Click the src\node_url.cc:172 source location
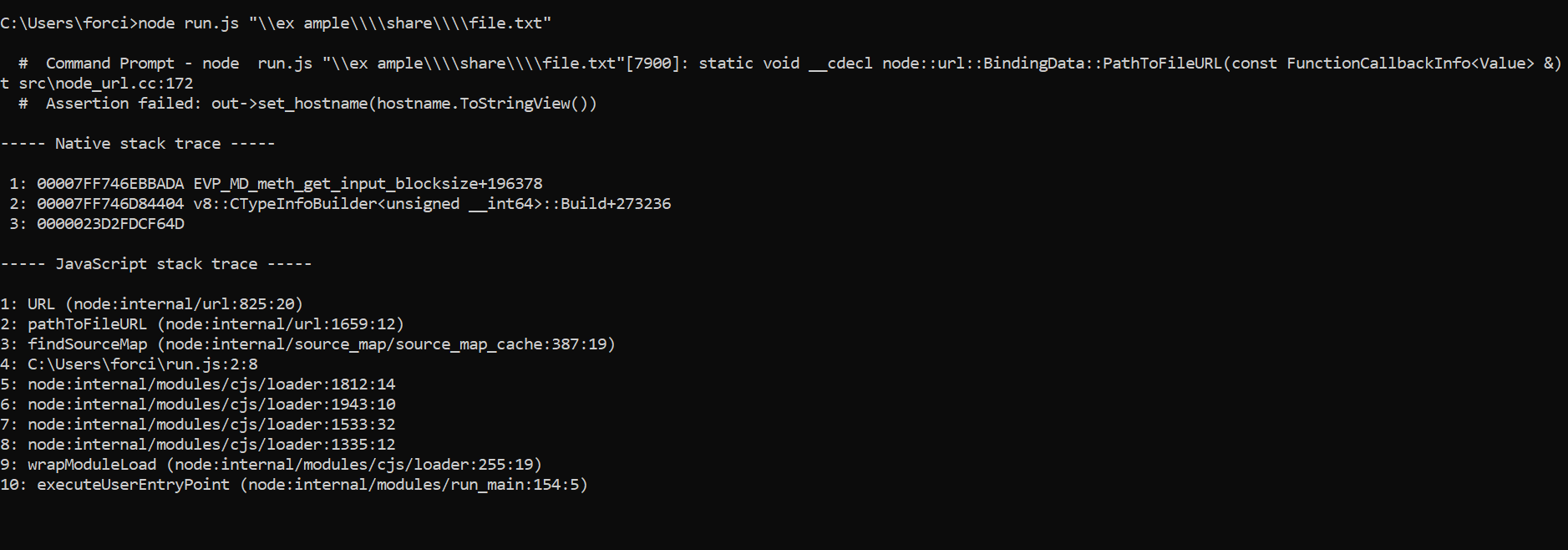Viewport: 1568px width, 550px height. [105, 84]
